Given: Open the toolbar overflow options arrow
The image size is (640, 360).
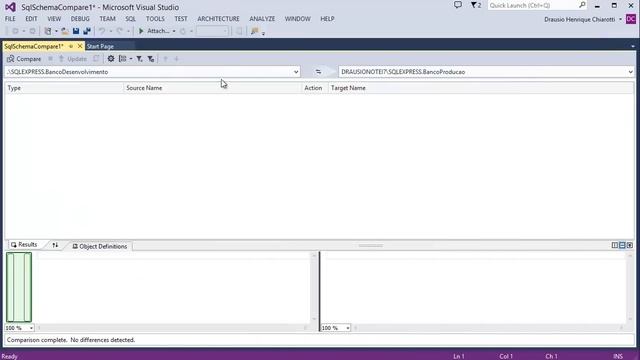Looking at the screenshot, I should (x=264, y=33).
